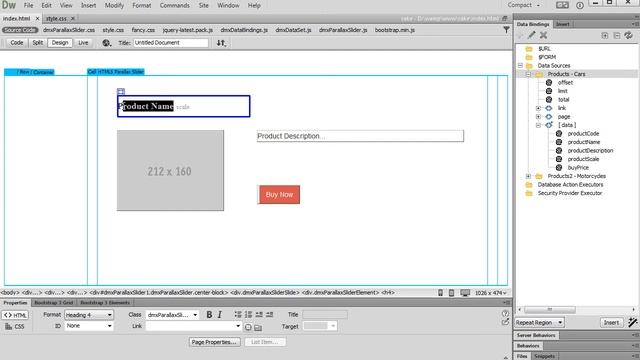Click the Page Properties button
640x360 pixels.
214,342
